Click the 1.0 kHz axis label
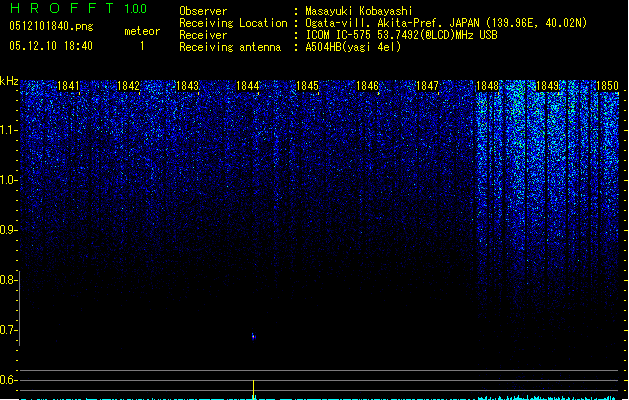The image size is (629, 400). point(8,180)
